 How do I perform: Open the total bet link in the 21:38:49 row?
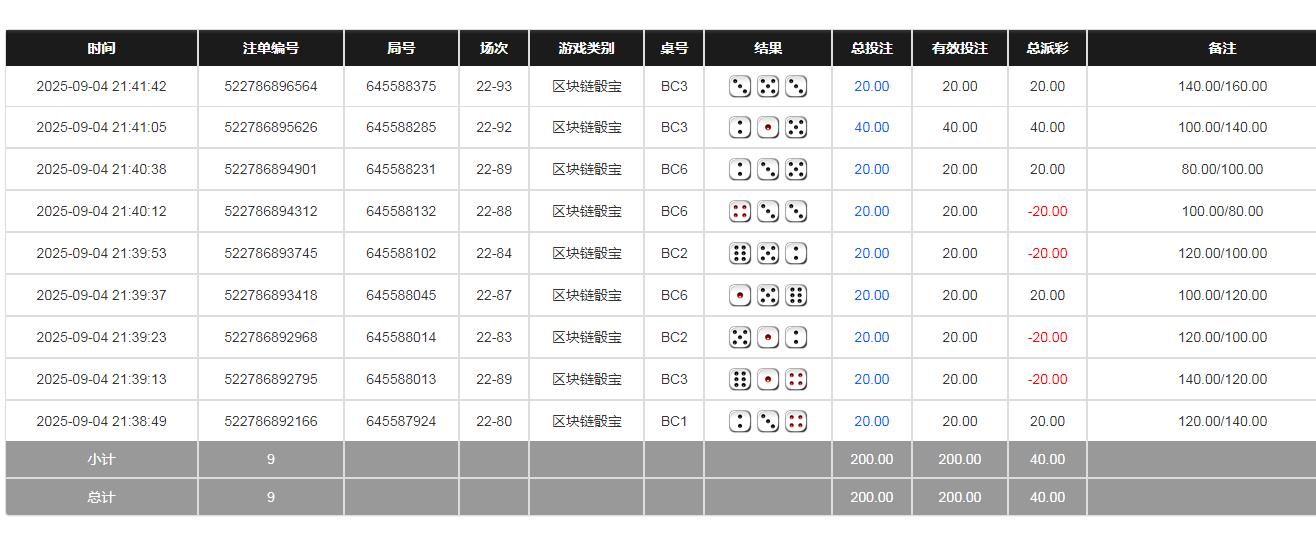(x=871, y=422)
